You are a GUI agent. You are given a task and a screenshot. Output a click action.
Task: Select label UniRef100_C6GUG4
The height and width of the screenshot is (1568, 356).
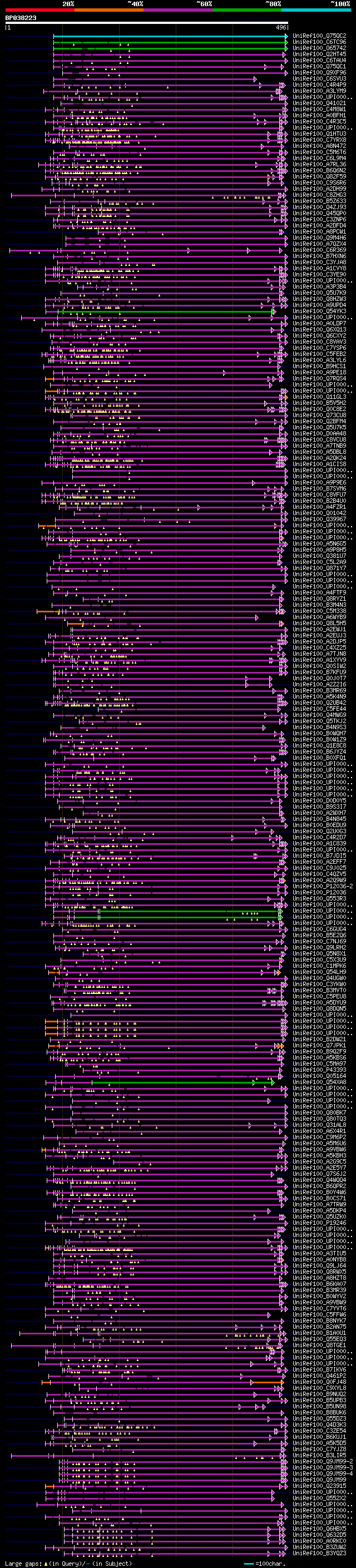point(319,929)
